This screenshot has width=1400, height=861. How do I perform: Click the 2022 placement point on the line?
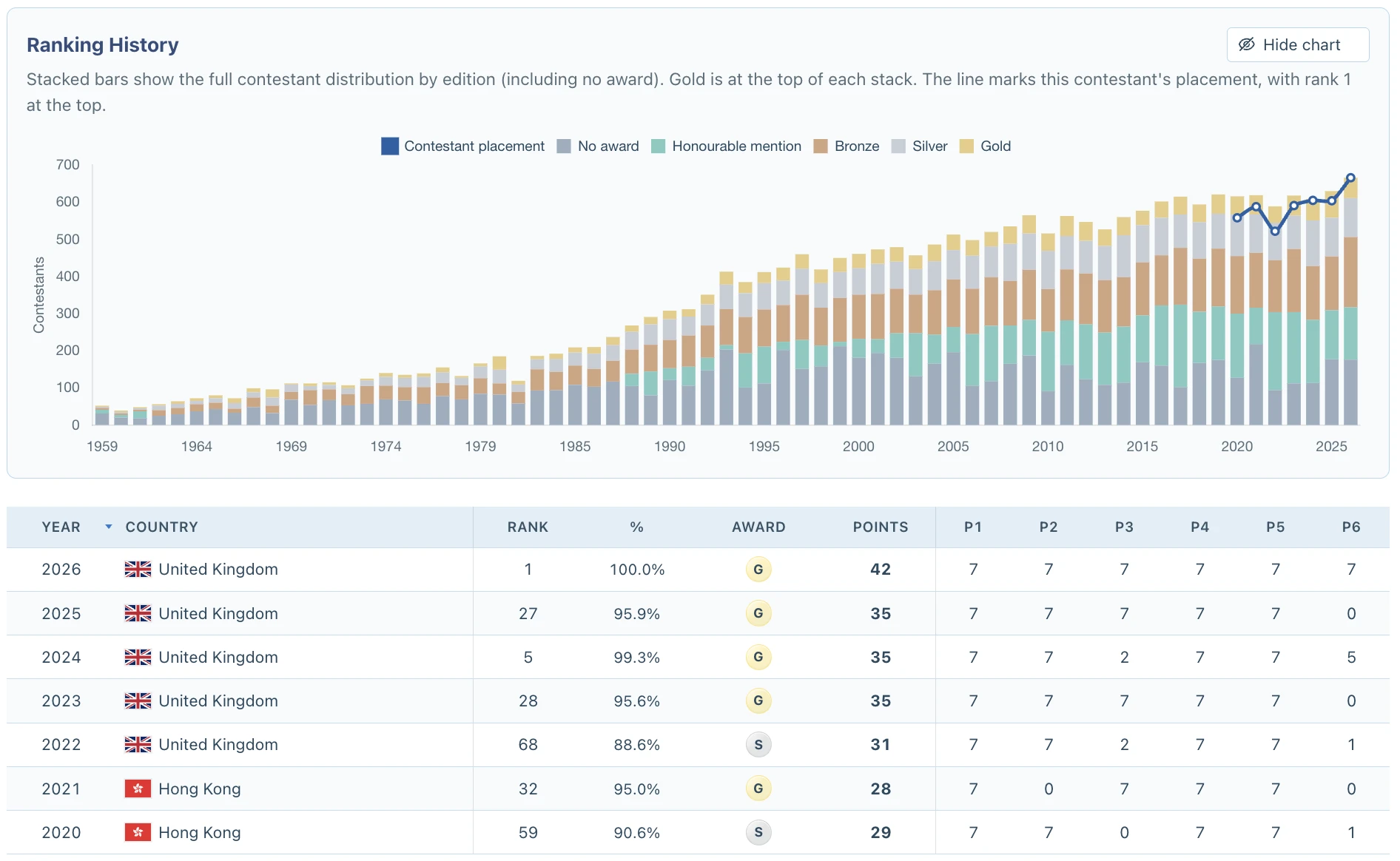pos(1275,232)
